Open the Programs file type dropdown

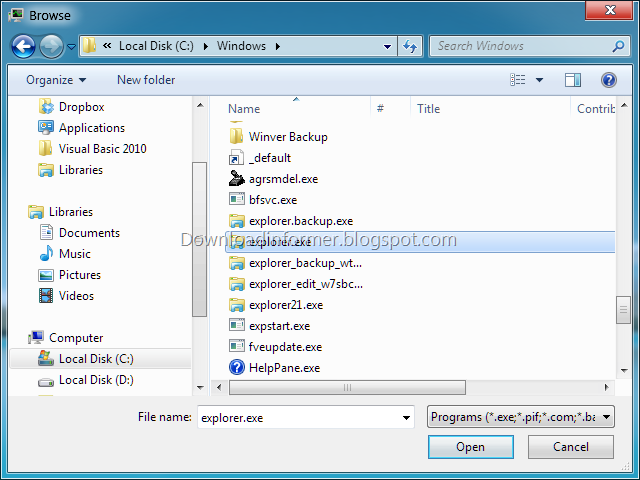tap(520, 417)
